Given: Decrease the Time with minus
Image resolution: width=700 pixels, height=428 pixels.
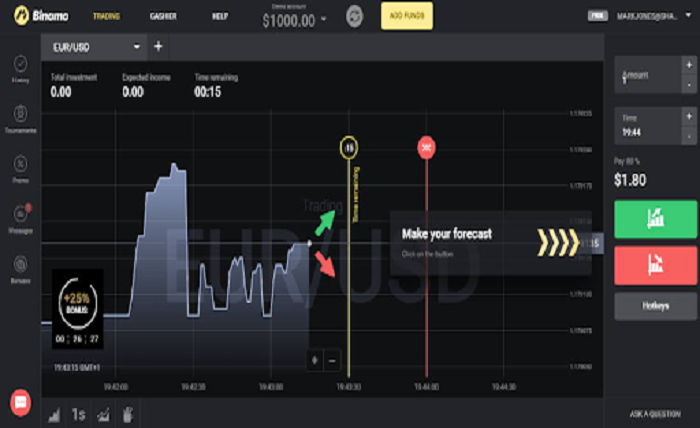Looking at the screenshot, I should (689, 135).
